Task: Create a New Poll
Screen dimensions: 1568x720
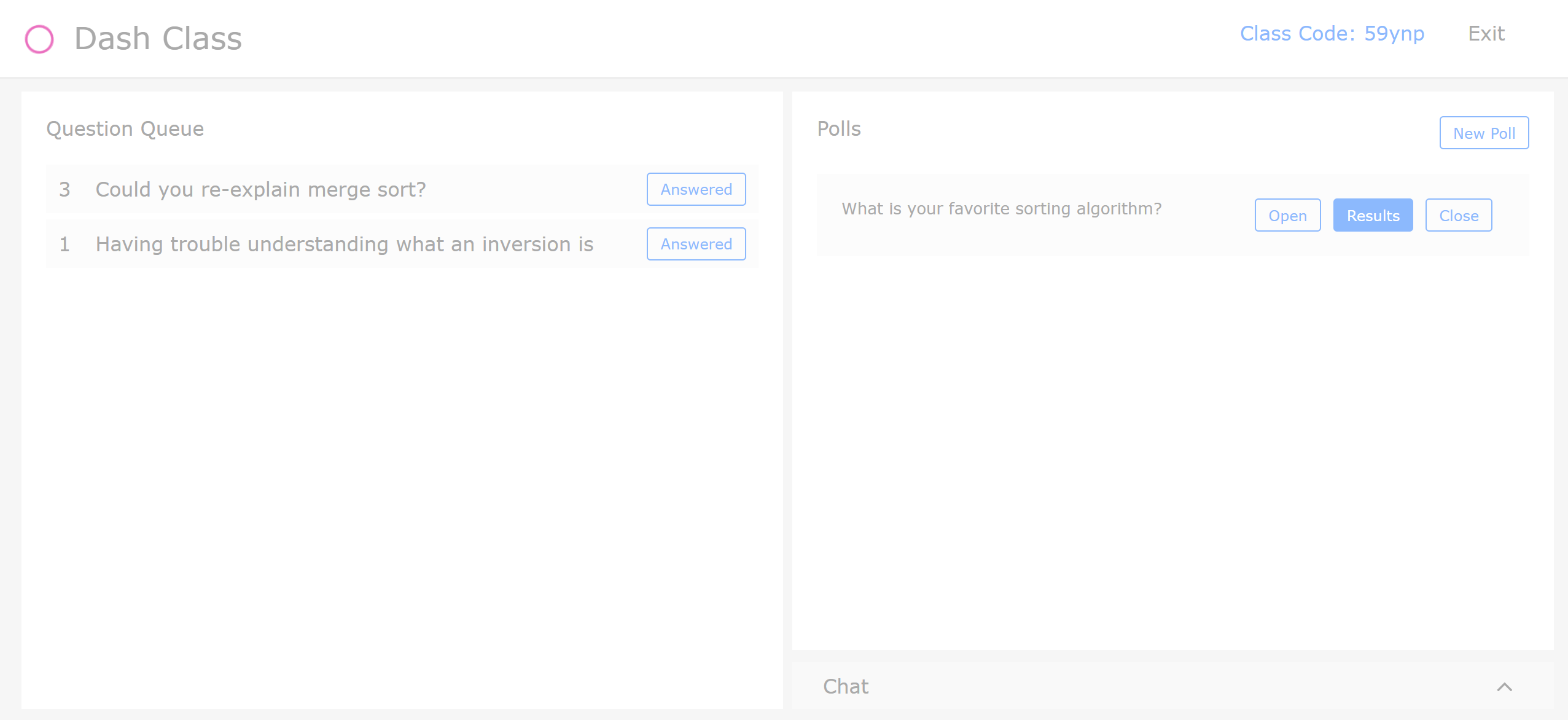Action: pos(1484,133)
